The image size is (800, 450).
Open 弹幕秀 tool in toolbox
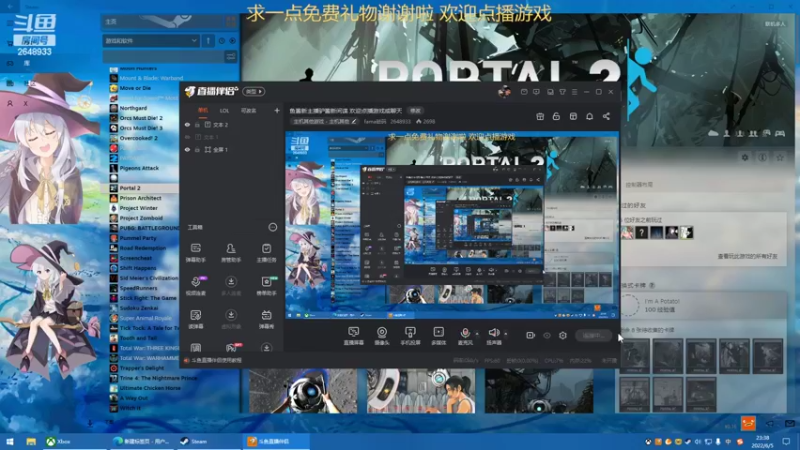266,319
